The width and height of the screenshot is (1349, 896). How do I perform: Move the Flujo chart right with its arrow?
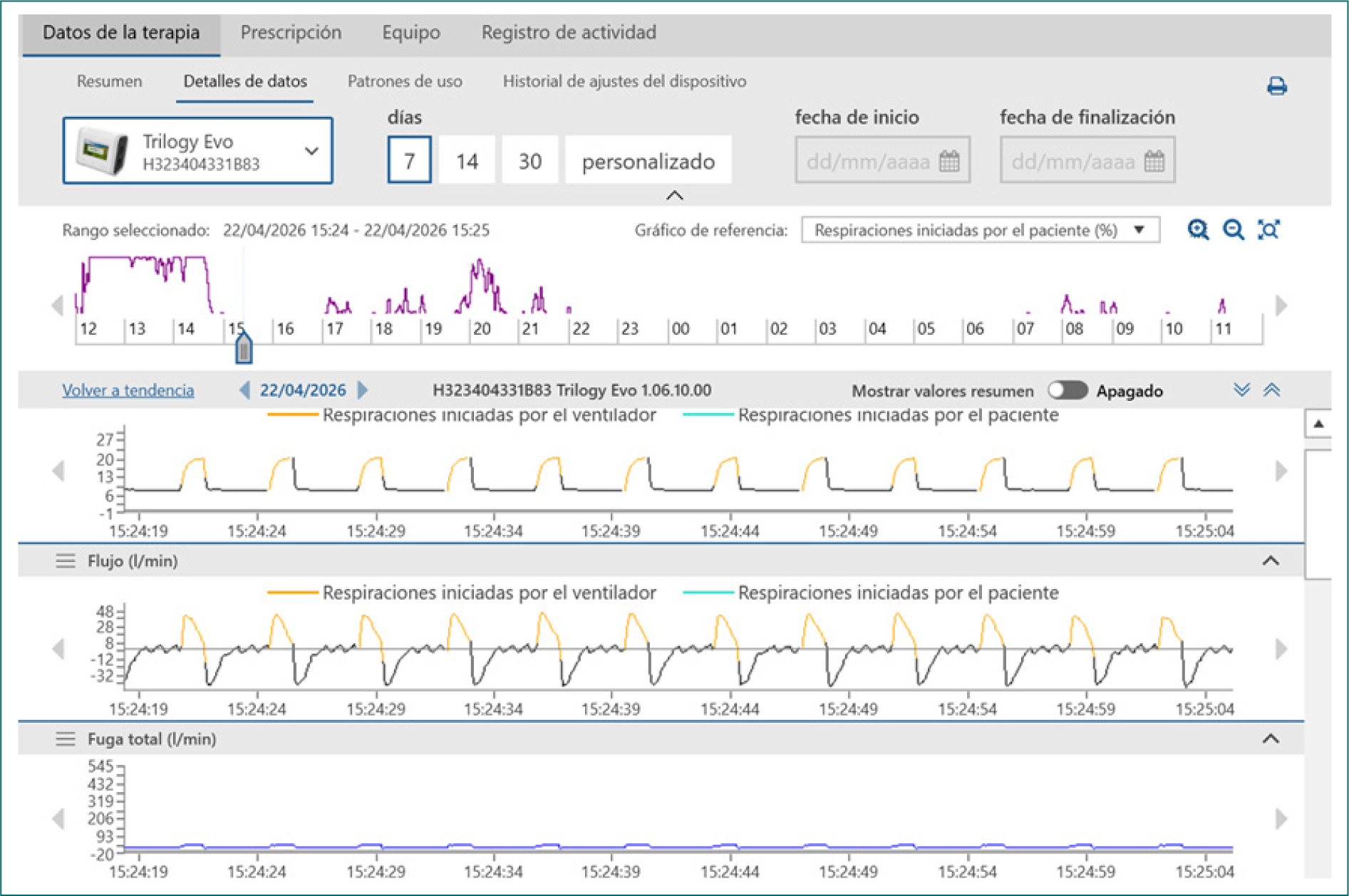(1281, 649)
